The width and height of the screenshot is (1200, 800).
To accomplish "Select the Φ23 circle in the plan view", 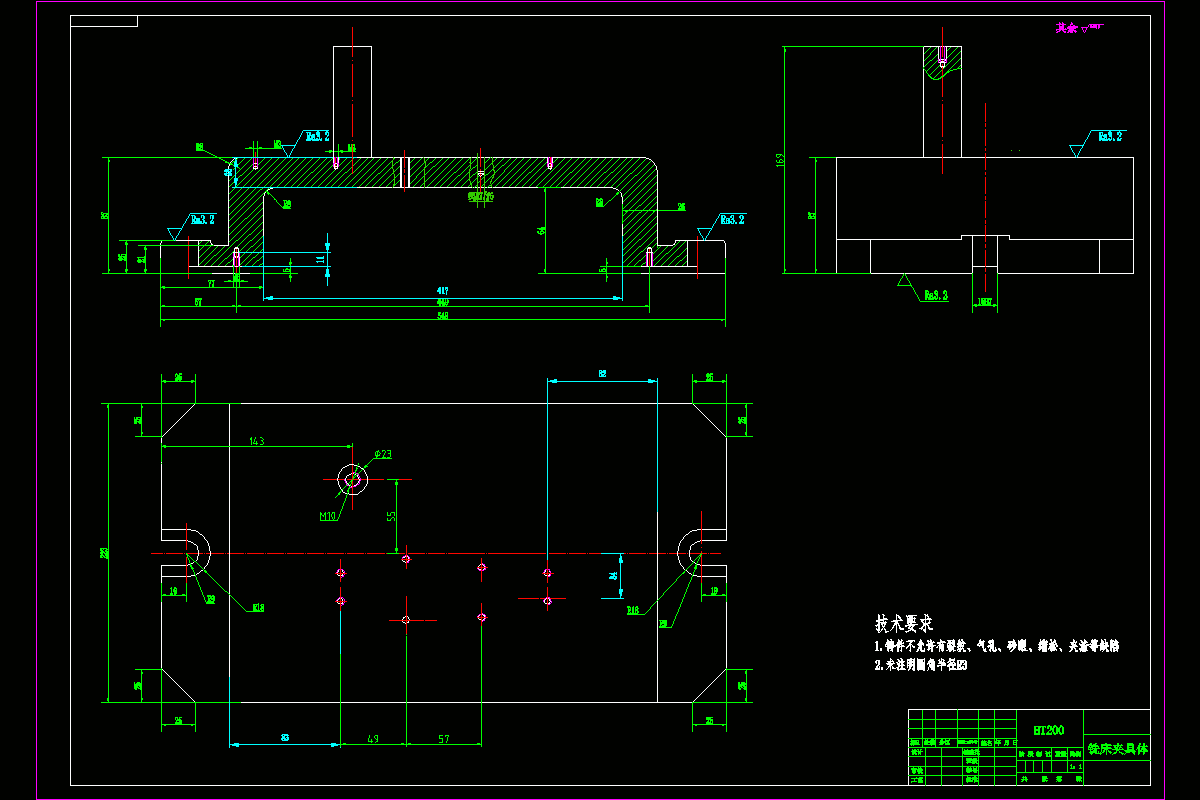I will point(352,479).
